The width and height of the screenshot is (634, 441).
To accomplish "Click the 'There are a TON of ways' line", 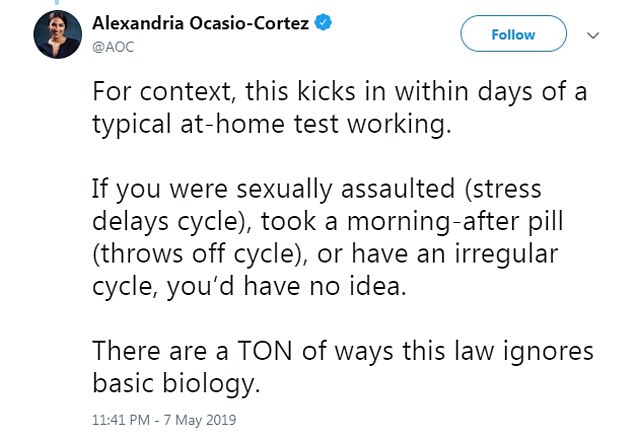I will coord(343,351).
